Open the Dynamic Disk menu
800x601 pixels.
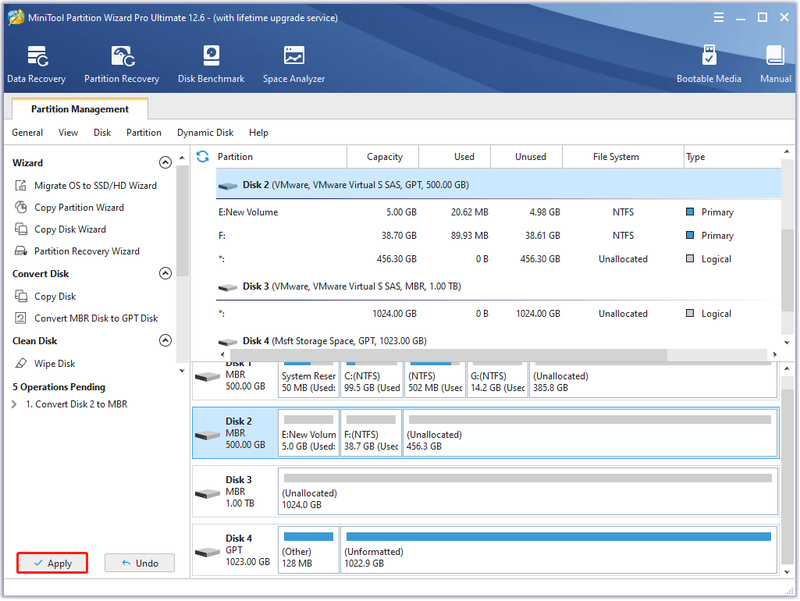point(205,133)
